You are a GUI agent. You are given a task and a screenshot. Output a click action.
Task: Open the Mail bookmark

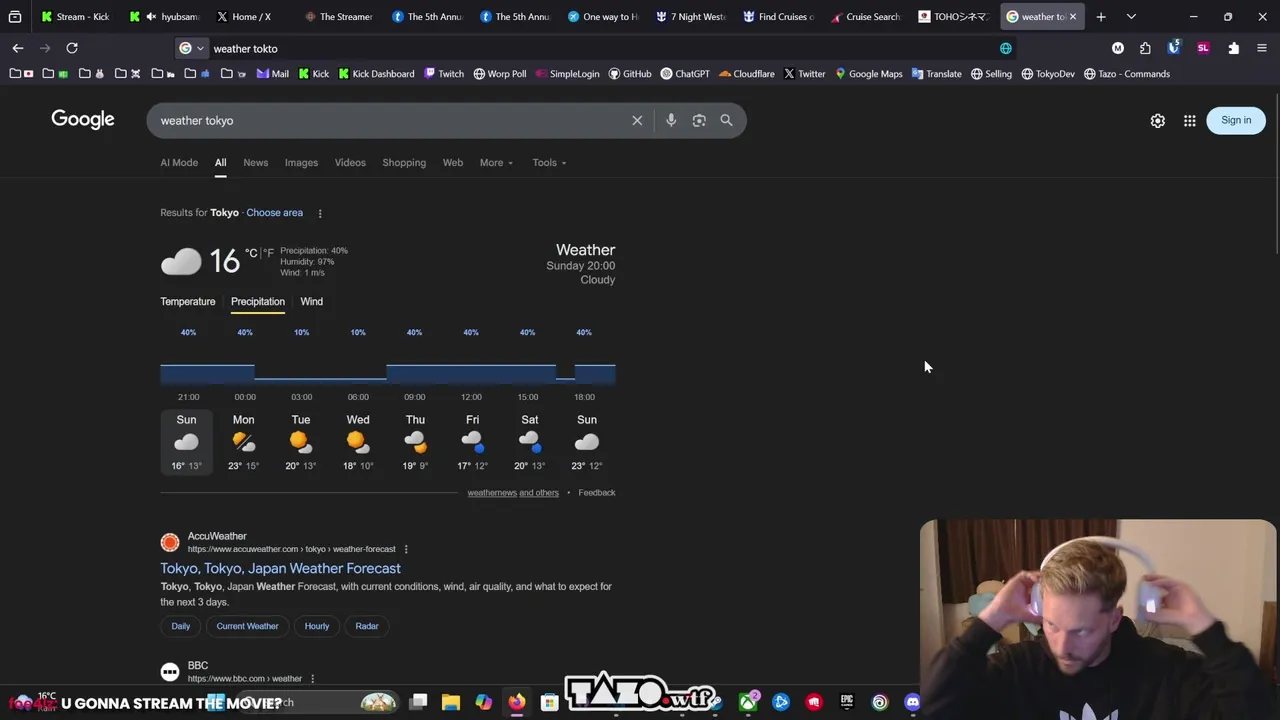[273, 73]
